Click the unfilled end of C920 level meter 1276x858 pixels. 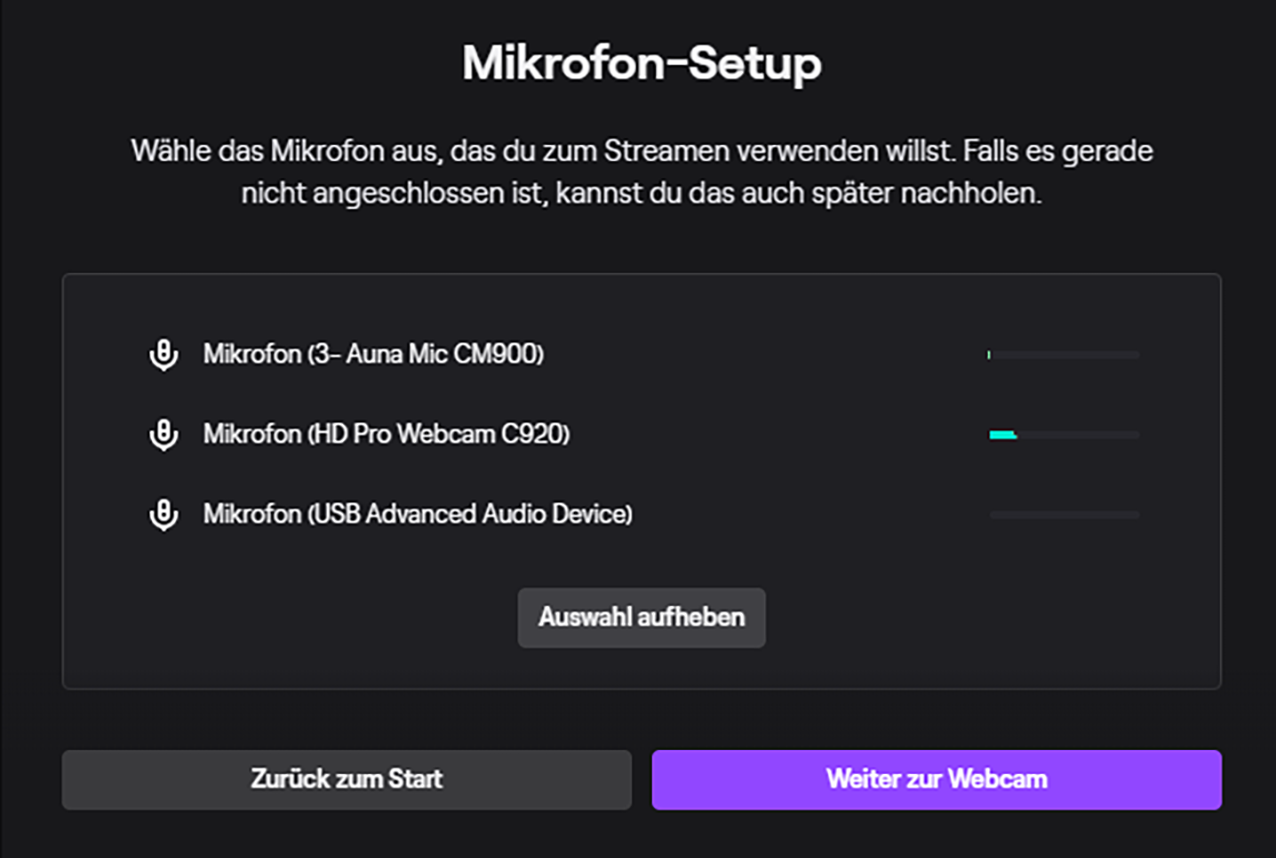(x=1120, y=435)
